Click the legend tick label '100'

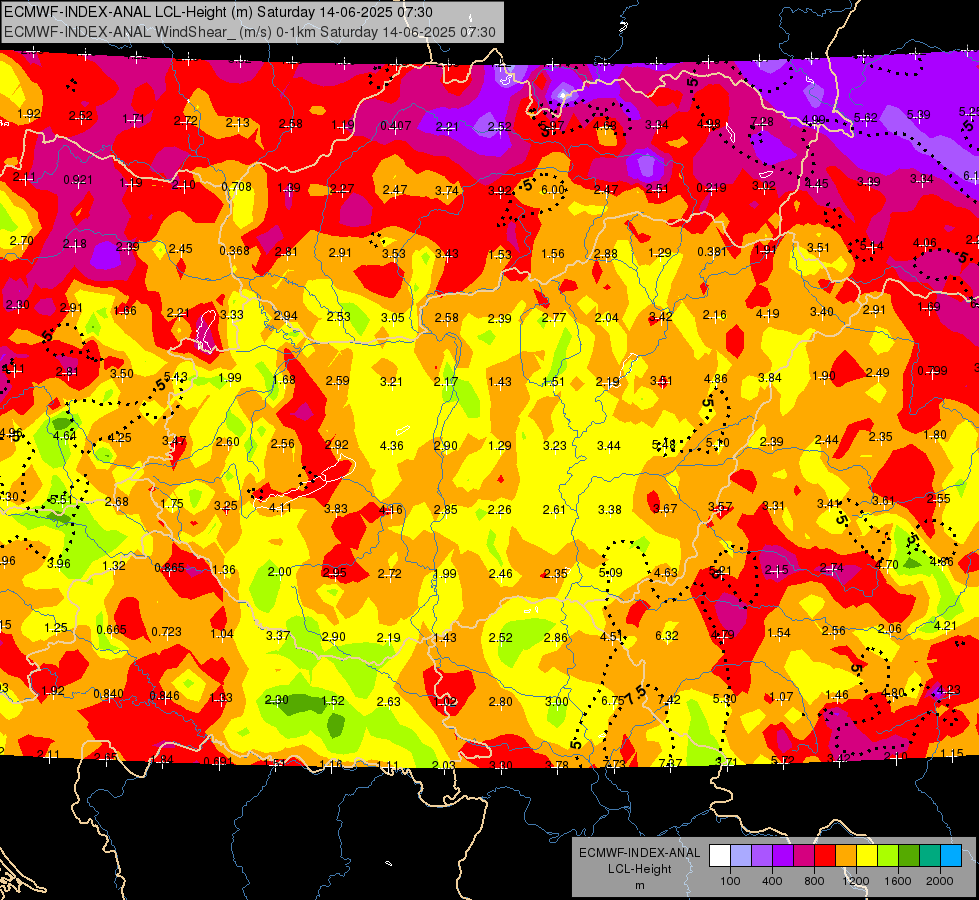[730, 881]
